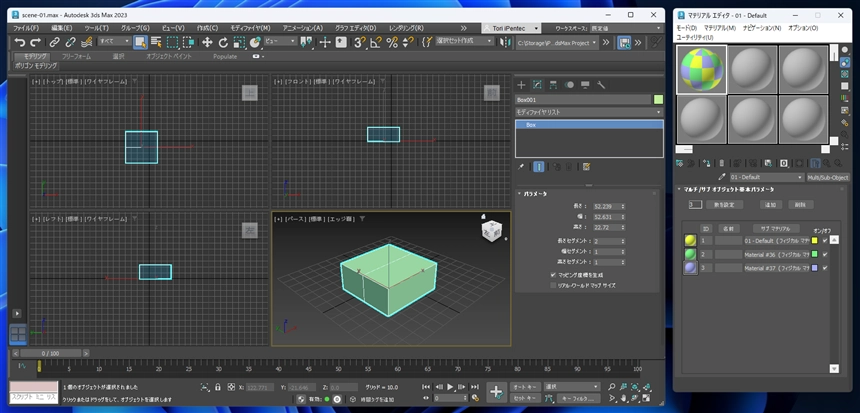Toggle the 3D Snaps icon
The height and width of the screenshot is (413, 860).
click(x=360, y=42)
